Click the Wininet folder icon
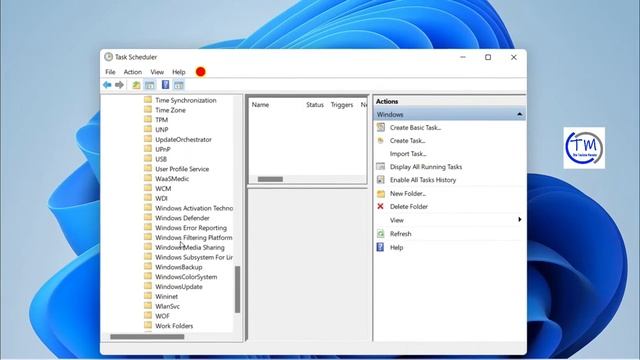 point(148,296)
